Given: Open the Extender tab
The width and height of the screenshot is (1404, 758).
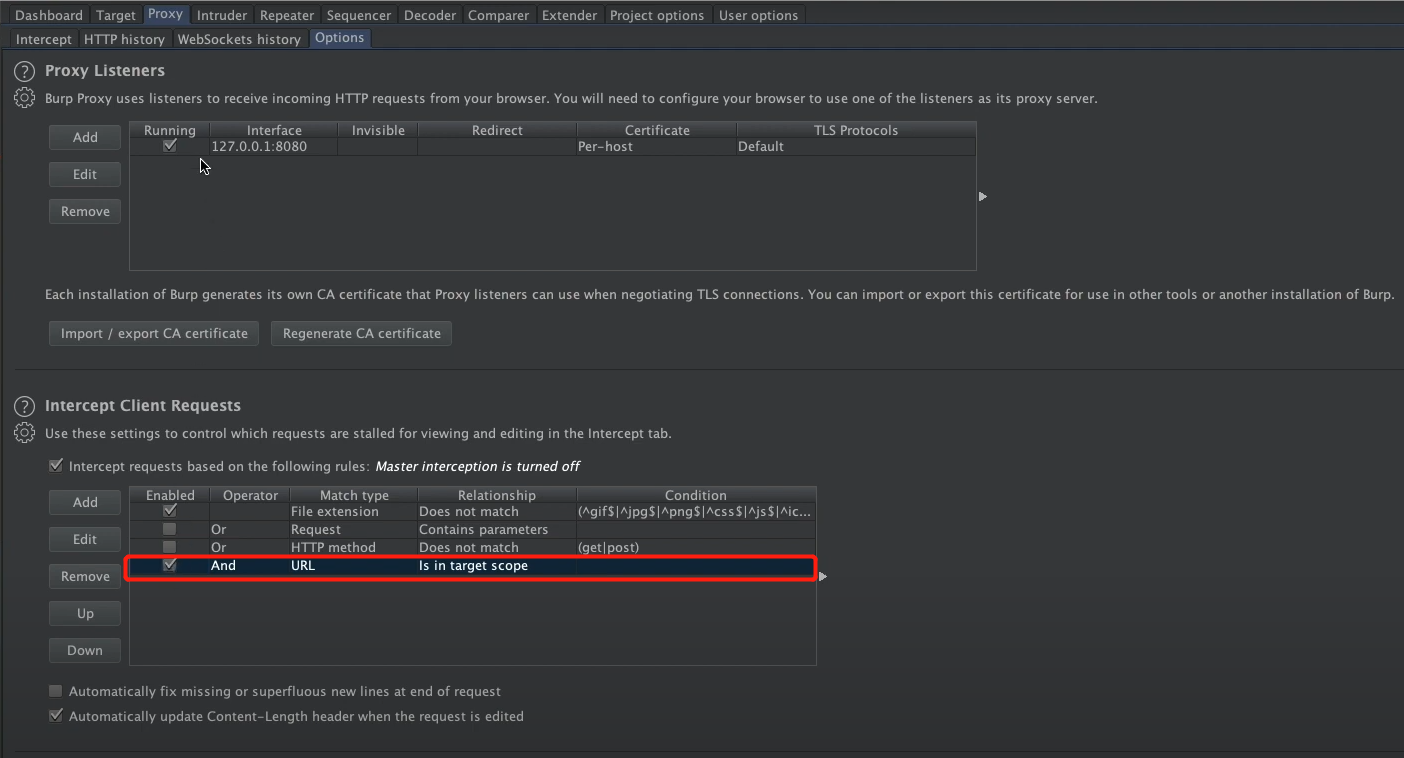Looking at the screenshot, I should 570,15.
